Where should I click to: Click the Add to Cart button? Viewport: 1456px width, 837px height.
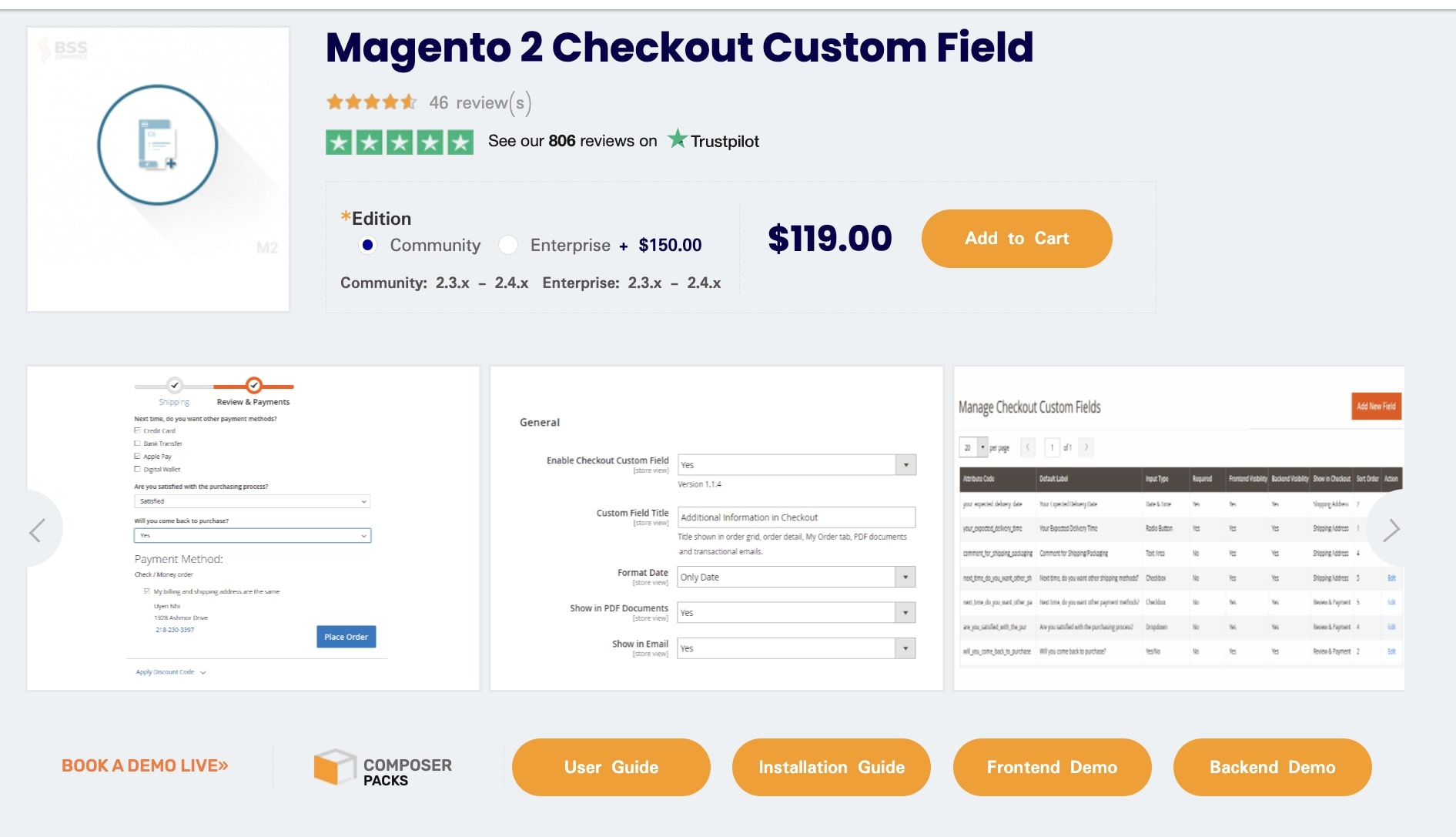coord(1016,239)
